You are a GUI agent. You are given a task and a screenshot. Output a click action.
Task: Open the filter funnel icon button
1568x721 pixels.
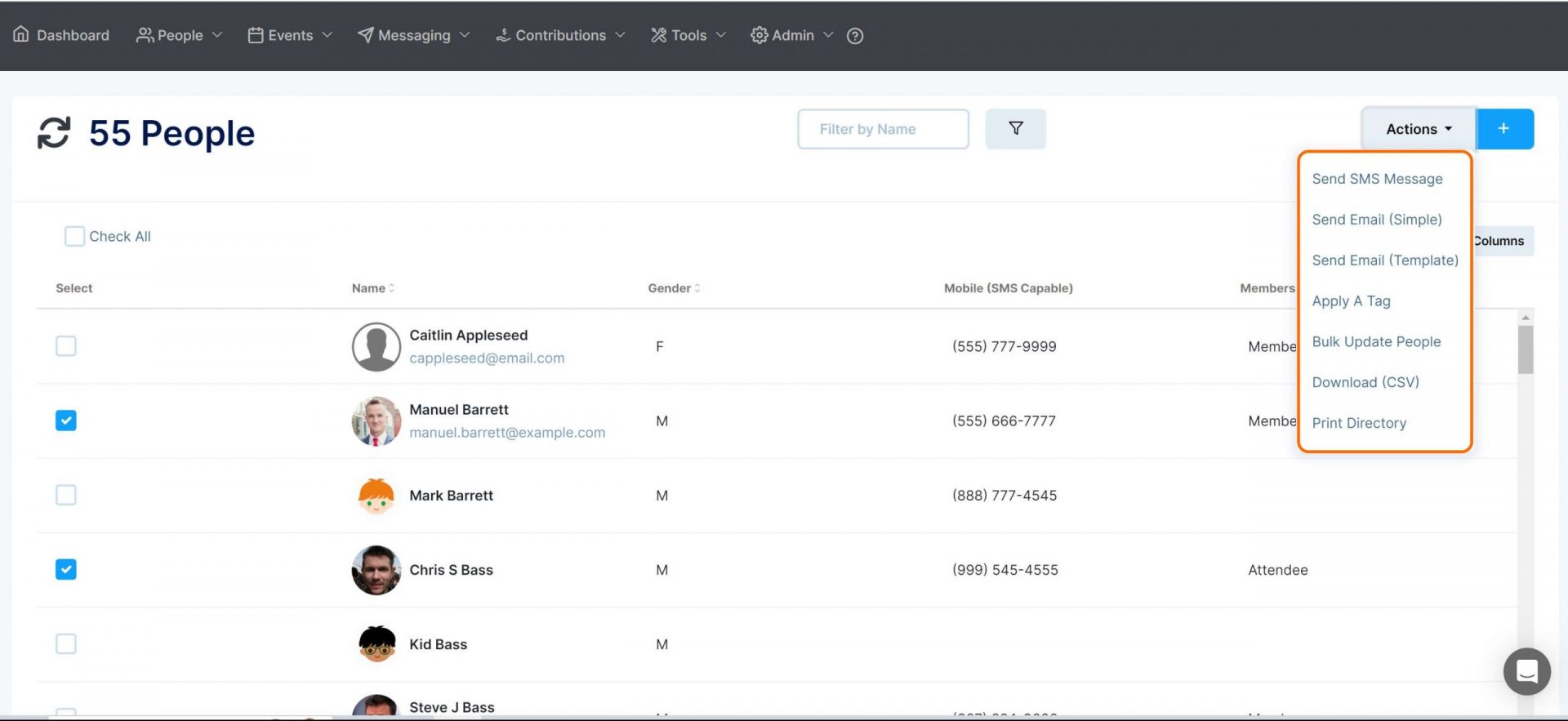click(1015, 129)
